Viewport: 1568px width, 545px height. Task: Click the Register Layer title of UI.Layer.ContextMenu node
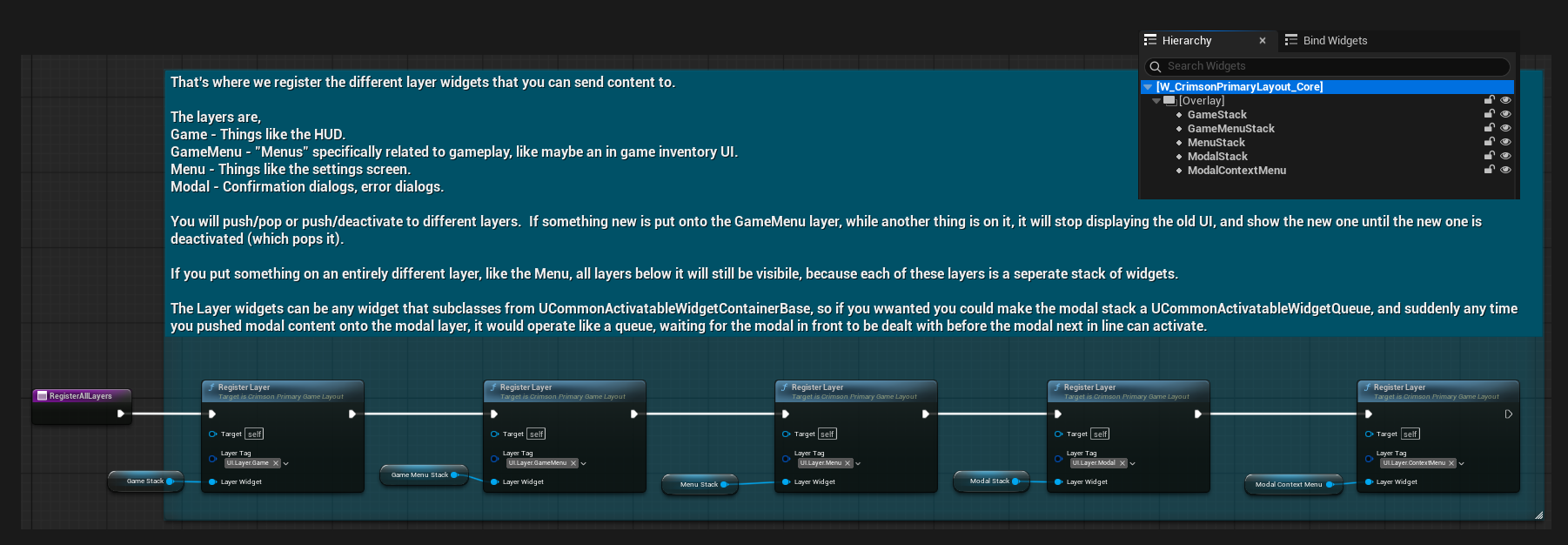(1399, 387)
